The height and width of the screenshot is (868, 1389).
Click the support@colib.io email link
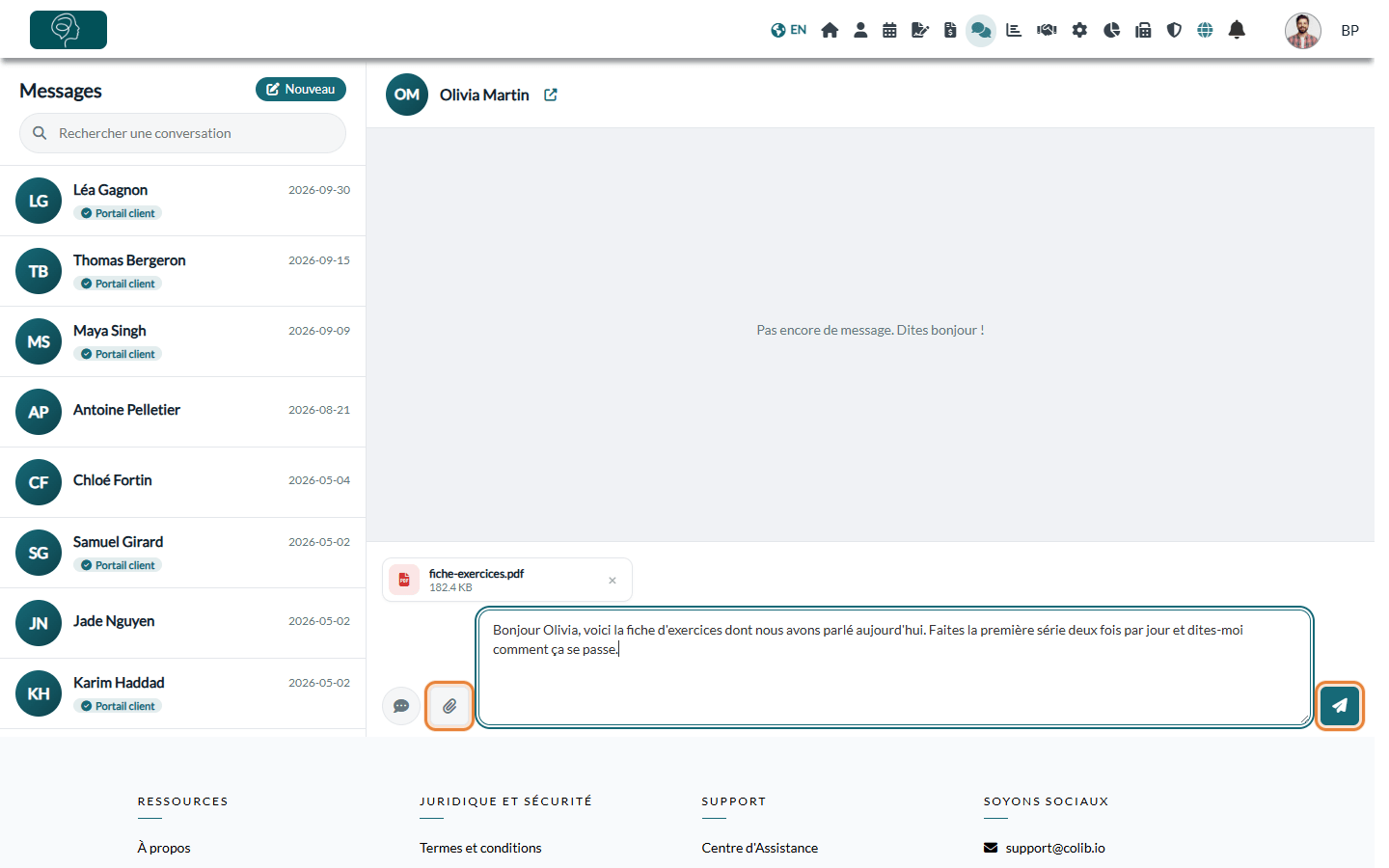tap(1055, 848)
